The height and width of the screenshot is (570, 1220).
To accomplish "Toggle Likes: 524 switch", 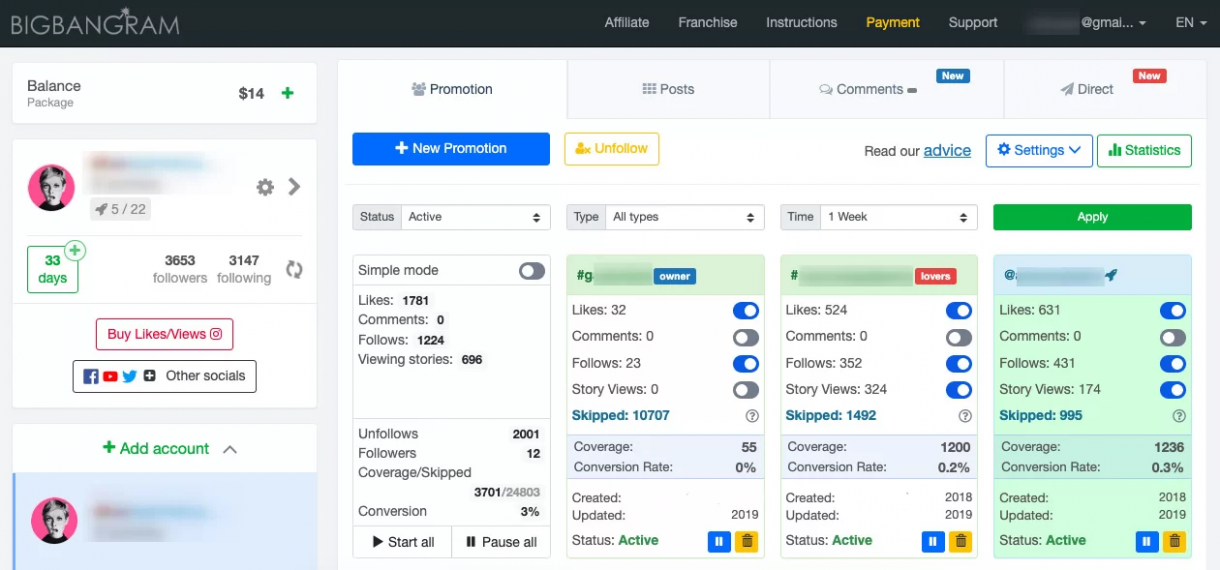I will (959, 311).
